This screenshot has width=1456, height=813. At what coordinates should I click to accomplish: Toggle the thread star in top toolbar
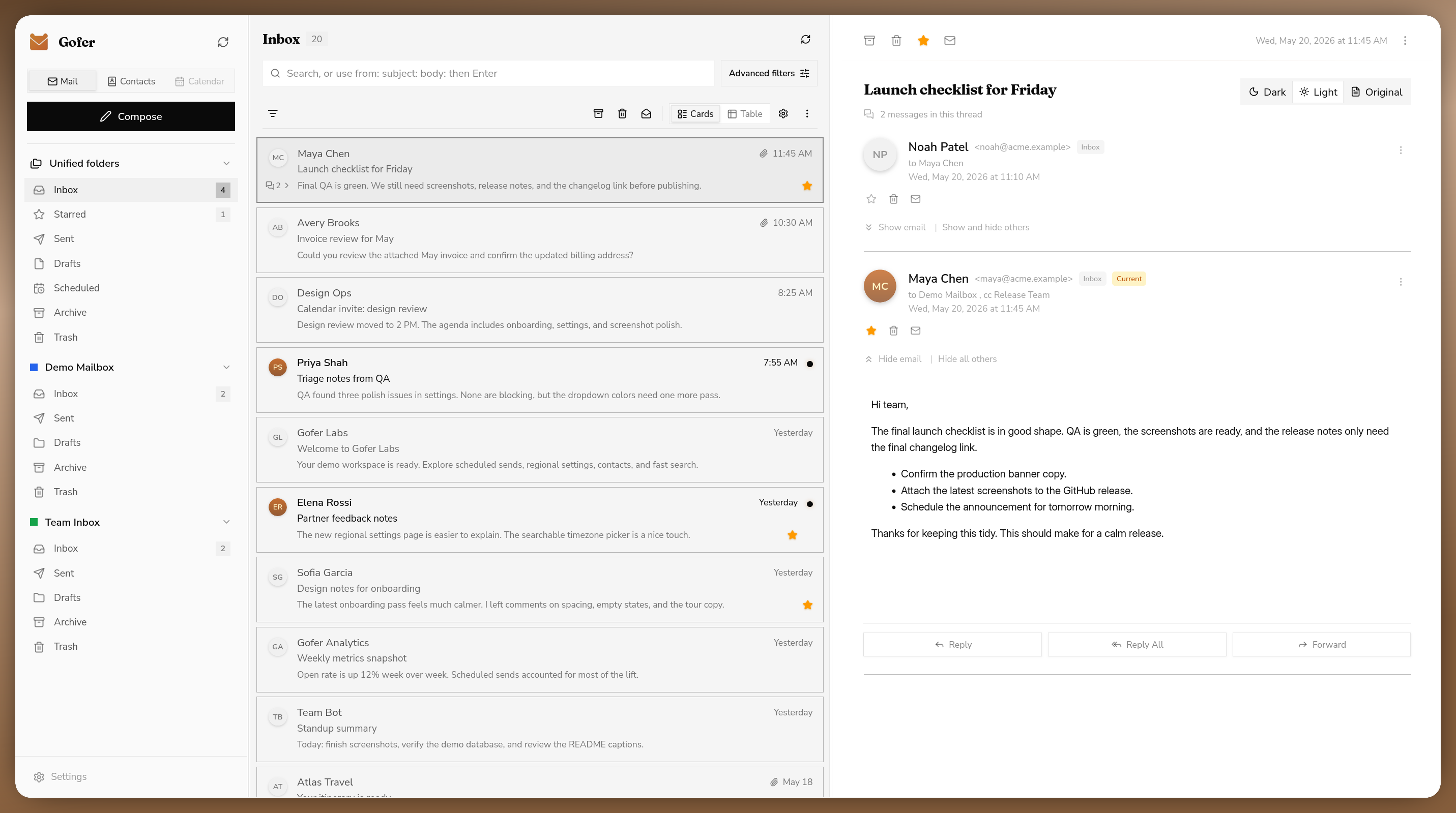pos(923,41)
